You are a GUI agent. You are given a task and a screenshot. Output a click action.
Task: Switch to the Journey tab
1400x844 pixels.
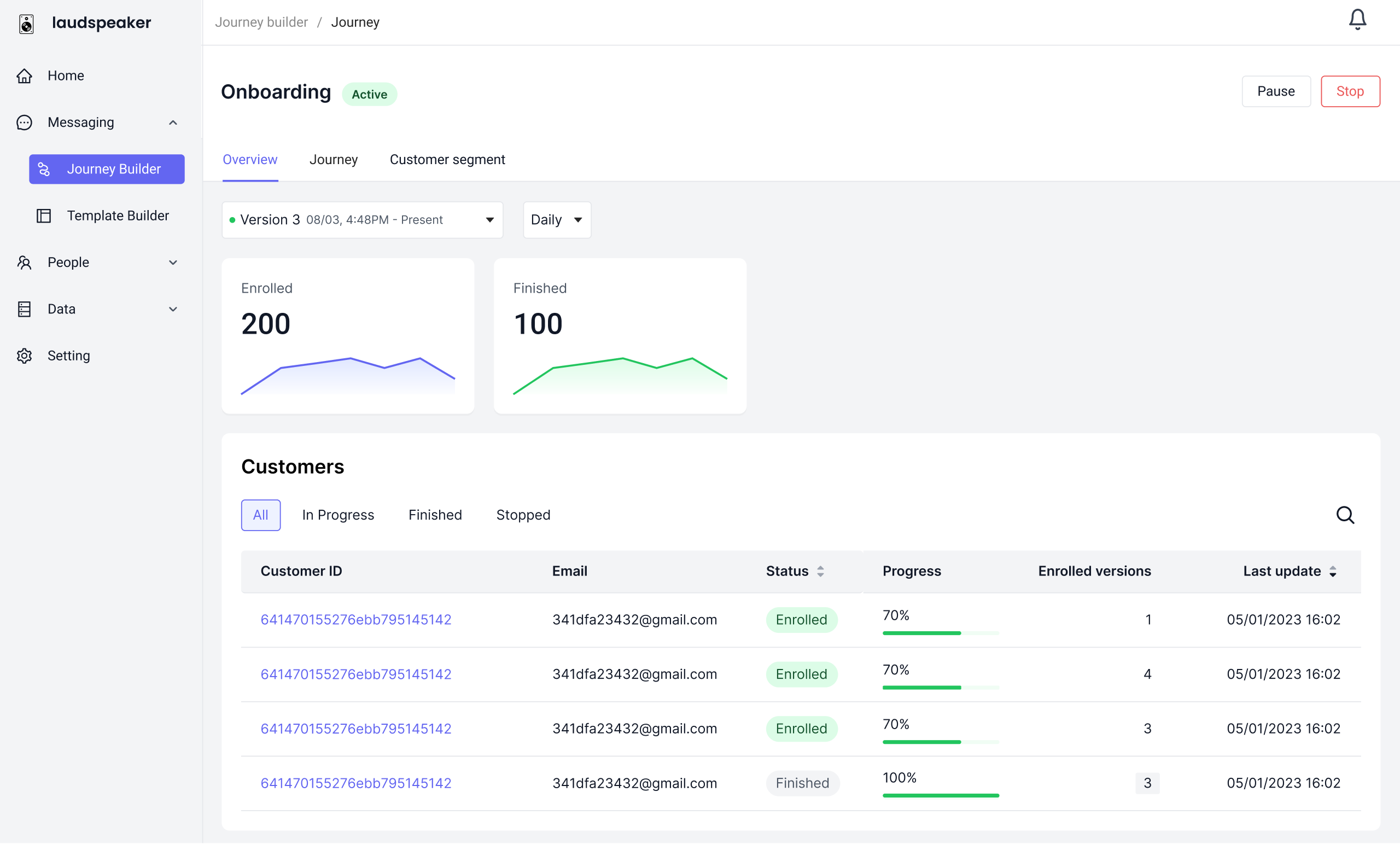point(333,160)
